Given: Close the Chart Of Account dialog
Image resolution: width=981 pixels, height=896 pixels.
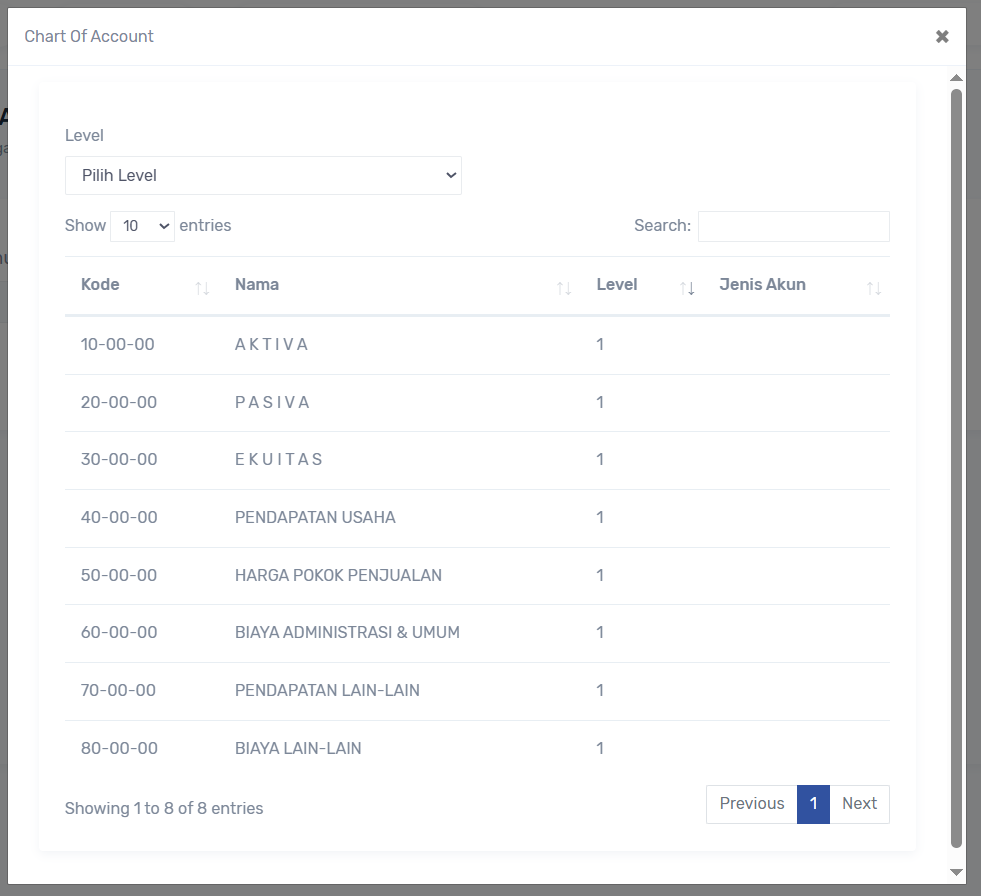Looking at the screenshot, I should [942, 37].
